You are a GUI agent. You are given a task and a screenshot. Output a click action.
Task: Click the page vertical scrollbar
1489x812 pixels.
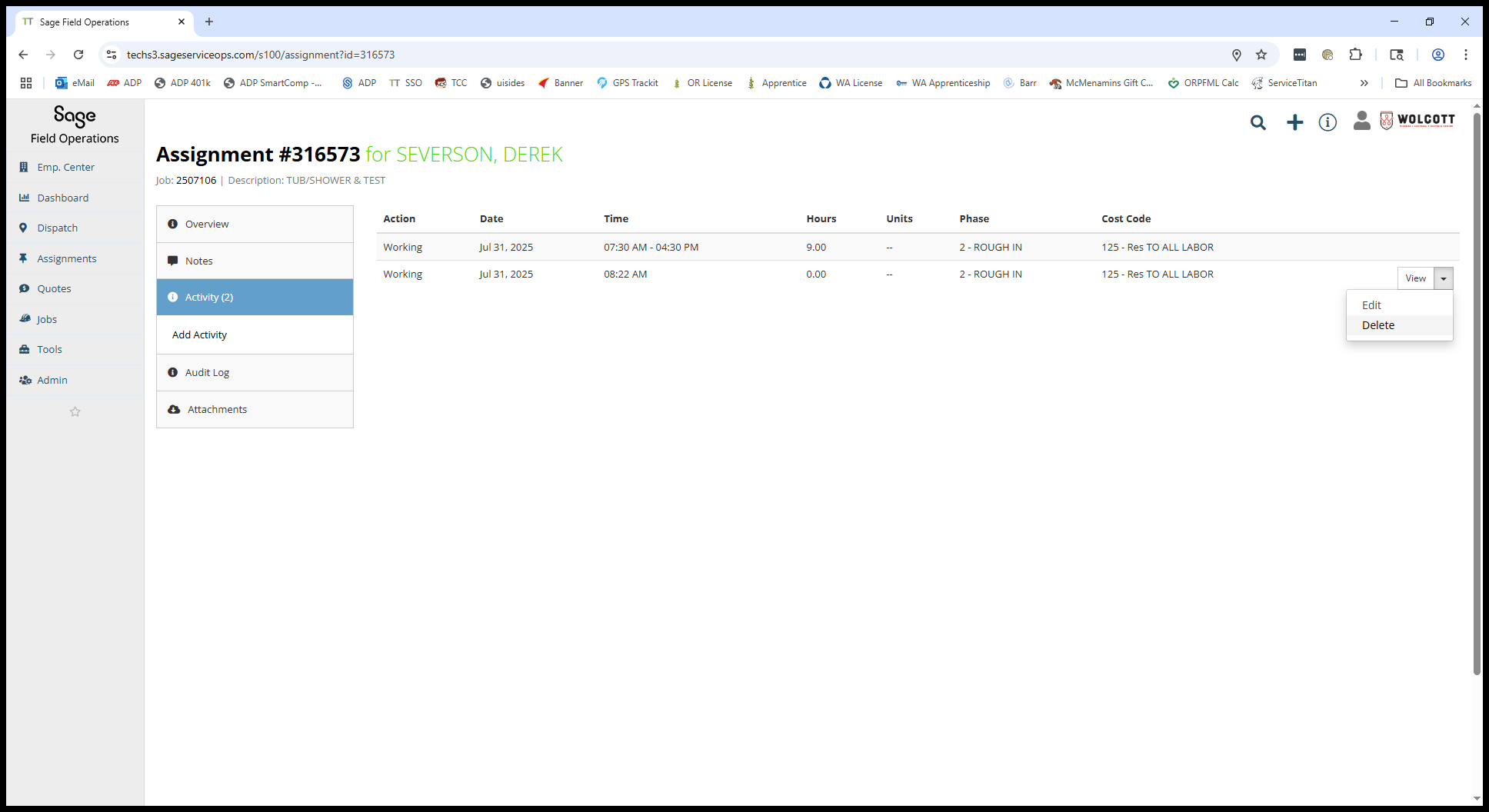coord(1477,394)
